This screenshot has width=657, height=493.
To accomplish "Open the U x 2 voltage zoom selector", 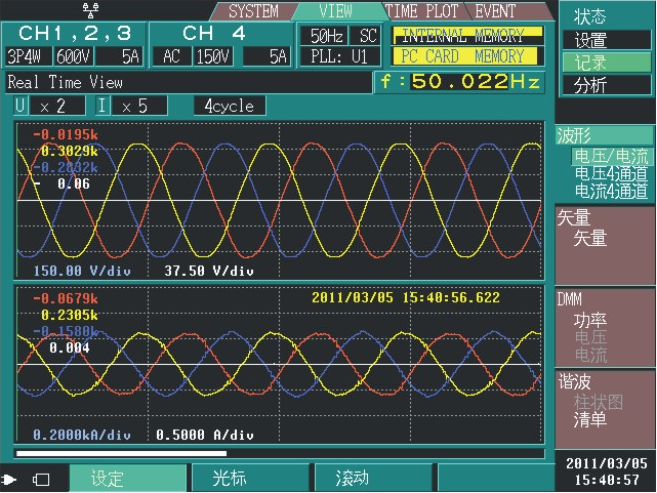I will pos(49,106).
